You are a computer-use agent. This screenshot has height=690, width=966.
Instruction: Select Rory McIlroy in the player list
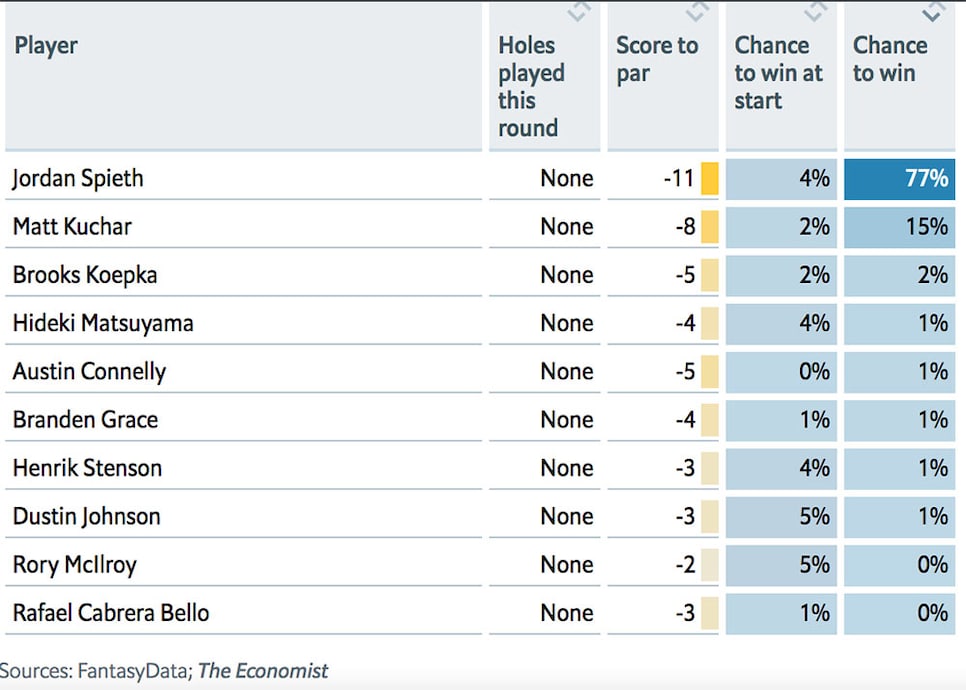(75, 565)
